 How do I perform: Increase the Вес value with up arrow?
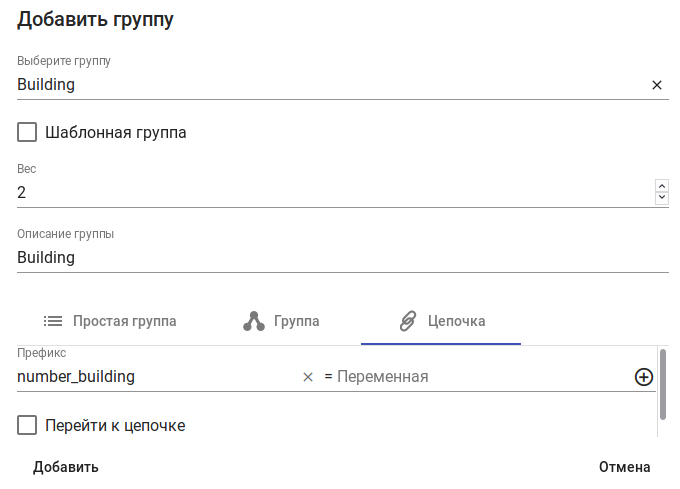pyautogui.click(x=661, y=186)
